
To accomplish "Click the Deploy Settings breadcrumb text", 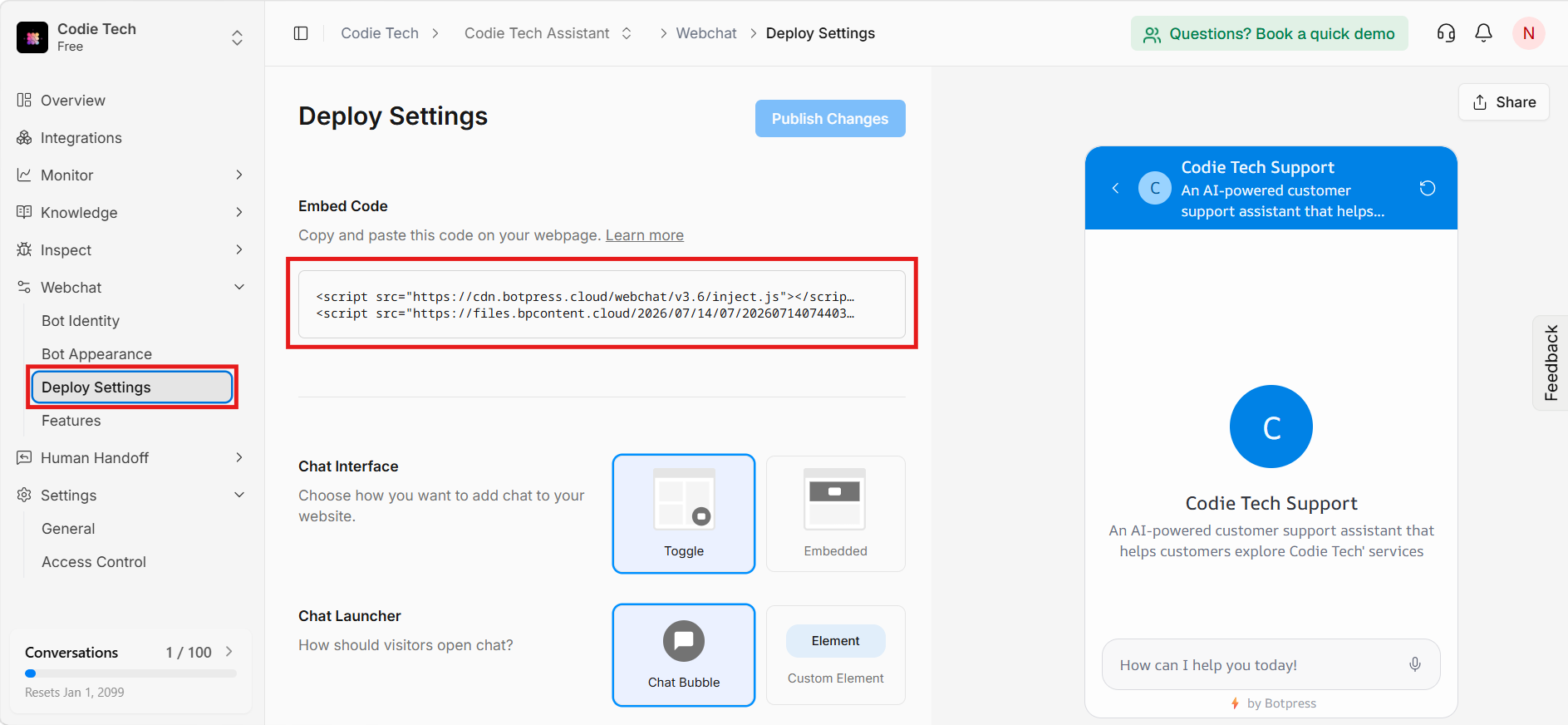I will [x=820, y=33].
